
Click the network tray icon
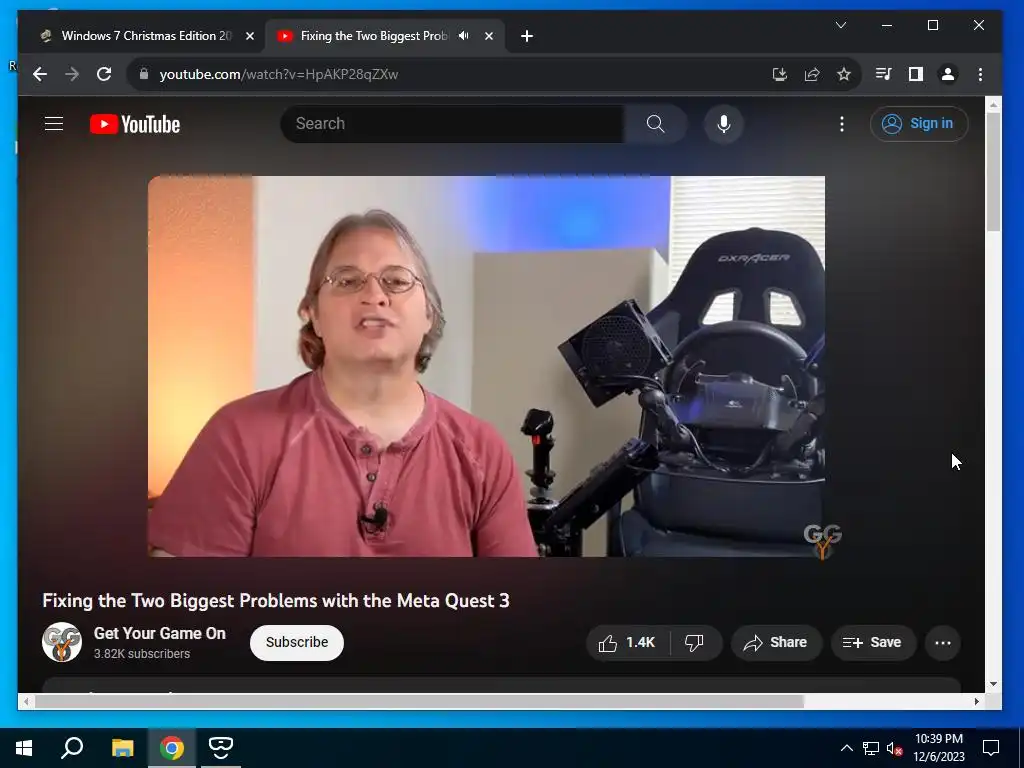(x=871, y=748)
